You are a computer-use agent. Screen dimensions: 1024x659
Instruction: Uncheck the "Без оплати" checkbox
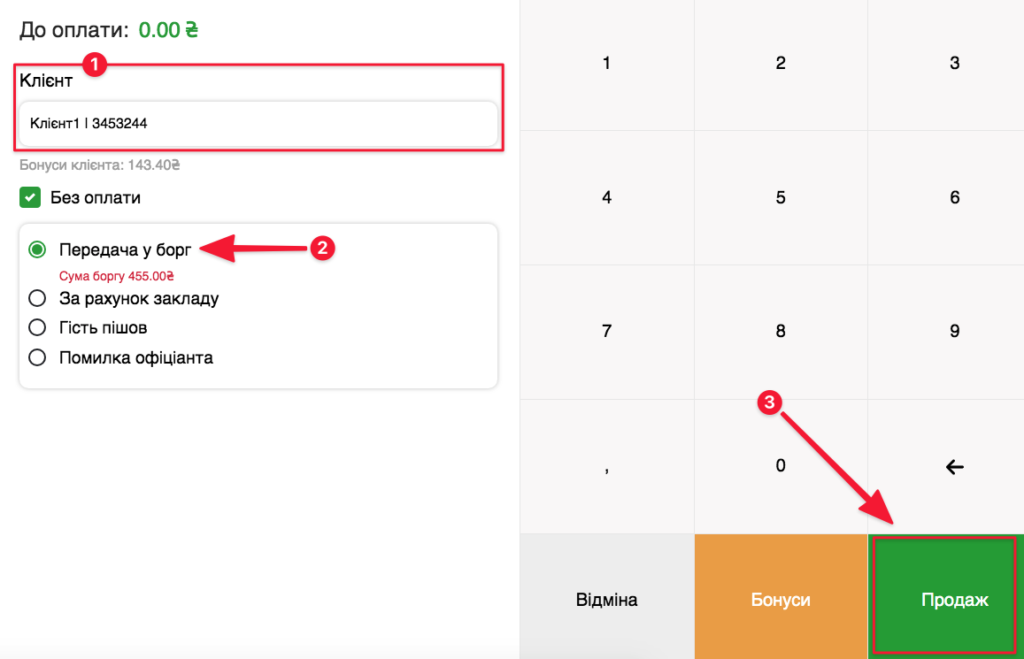(30, 198)
